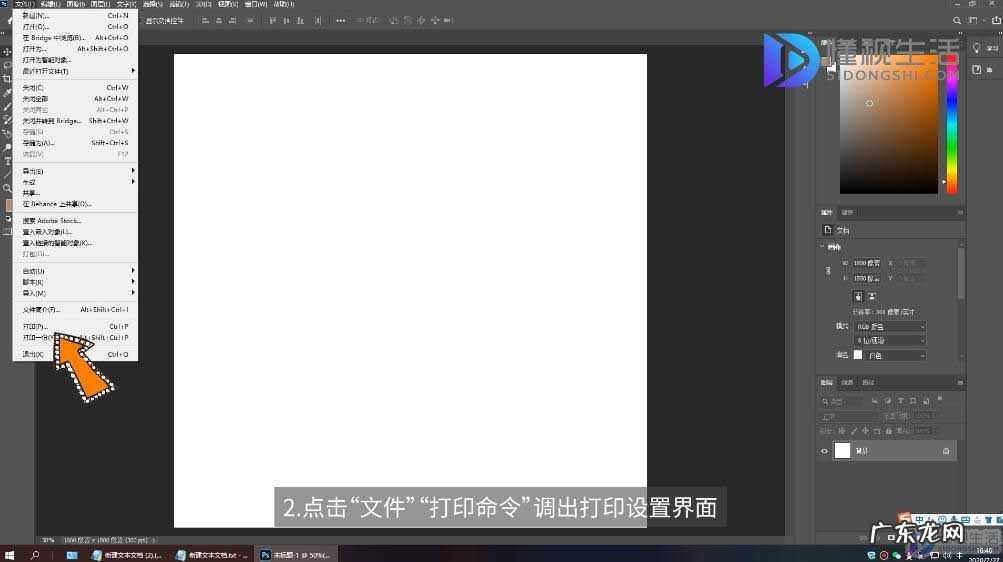Open the 8 位/通道 bit depth dropdown
The height and width of the screenshot is (562, 1003).
(890, 341)
